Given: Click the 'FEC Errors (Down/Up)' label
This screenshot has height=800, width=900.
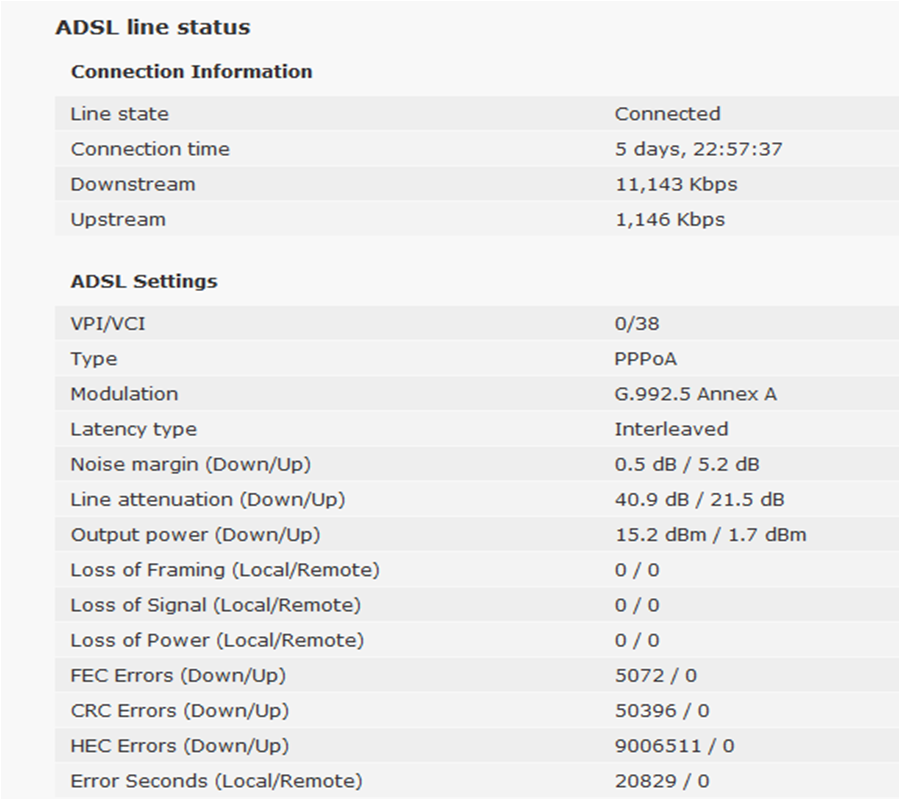Looking at the screenshot, I should (x=178, y=675).
